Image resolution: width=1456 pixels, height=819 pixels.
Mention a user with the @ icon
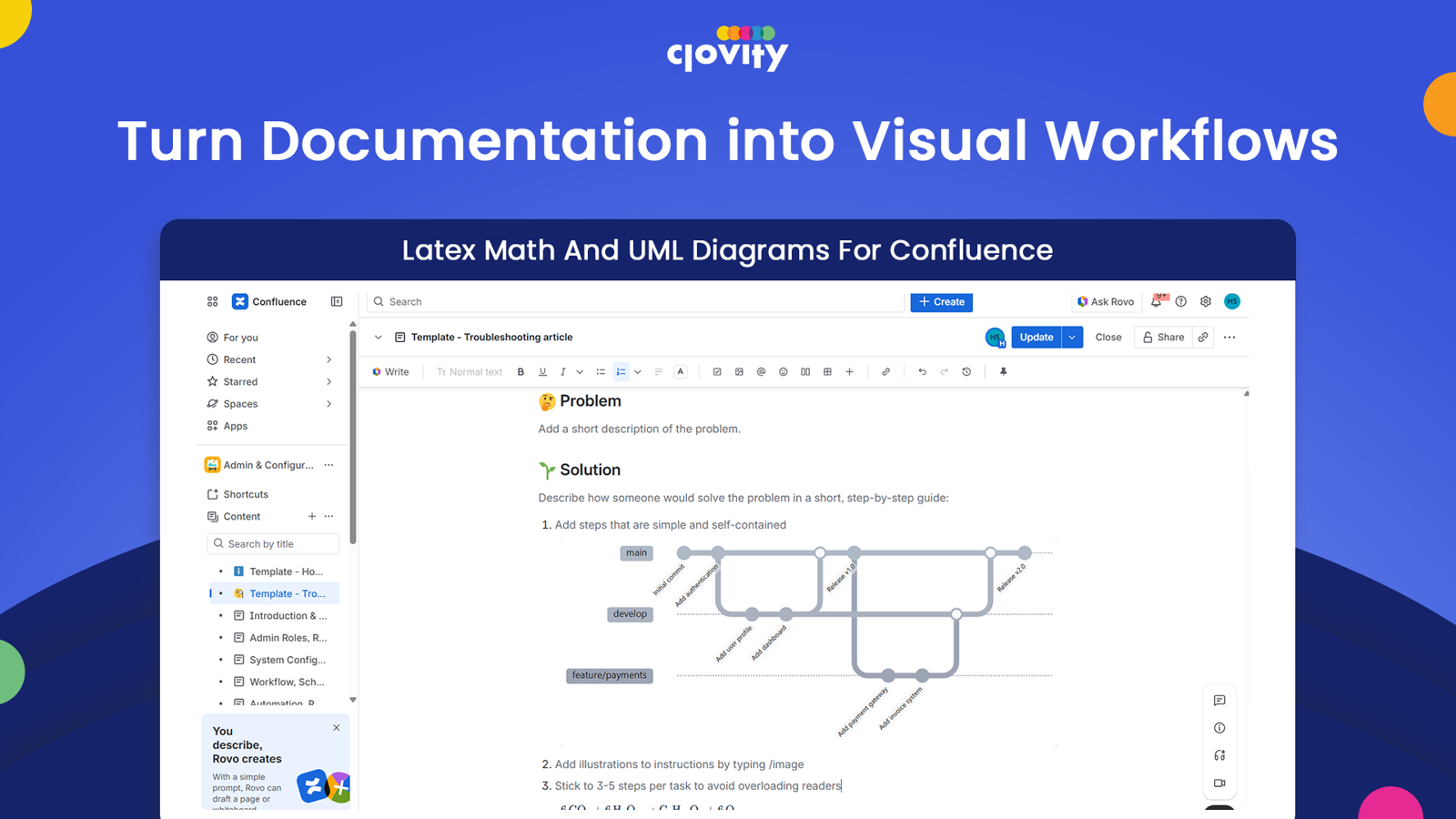tap(761, 371)
